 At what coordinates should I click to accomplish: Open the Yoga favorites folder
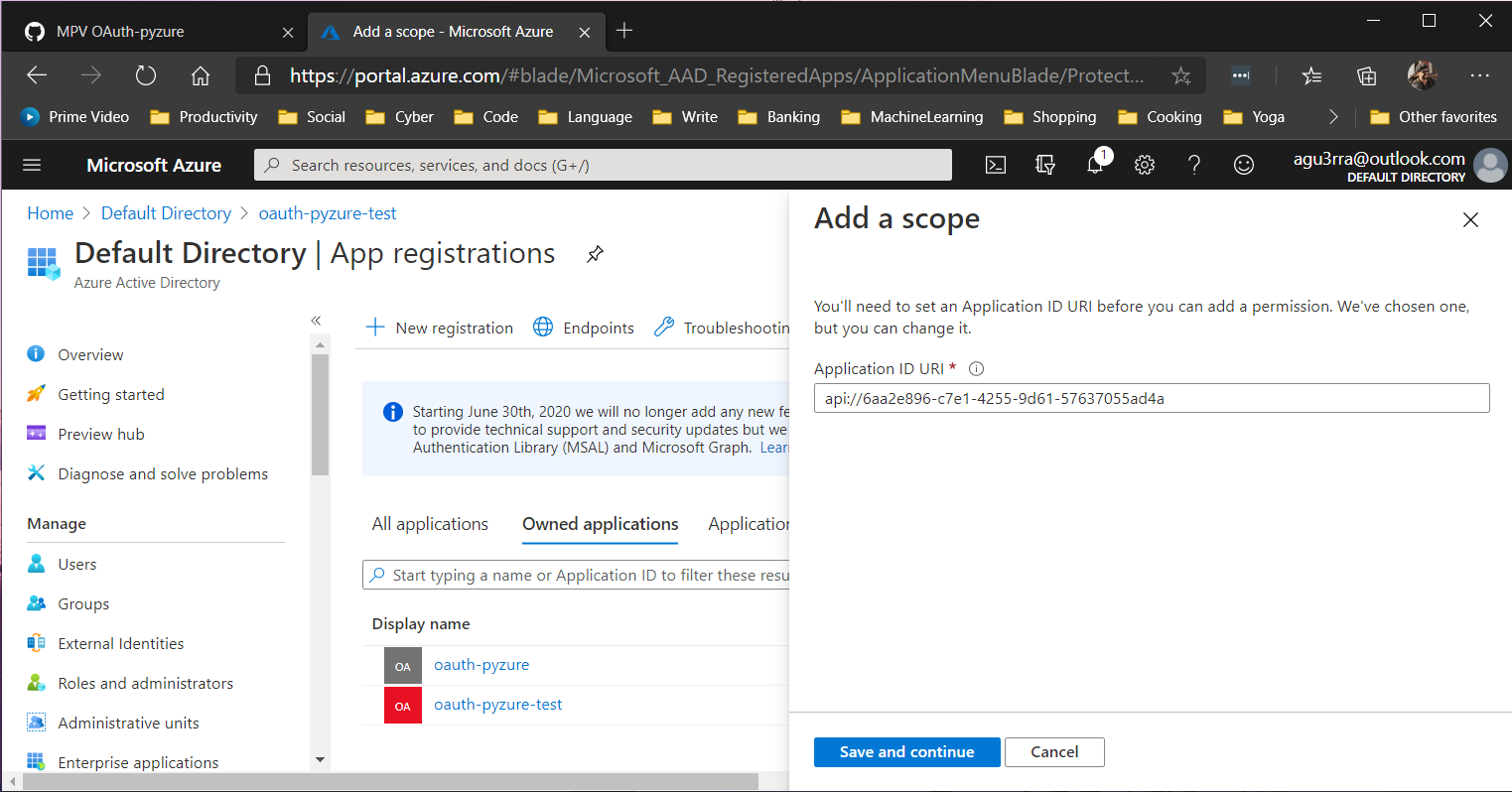(1253, 117)
